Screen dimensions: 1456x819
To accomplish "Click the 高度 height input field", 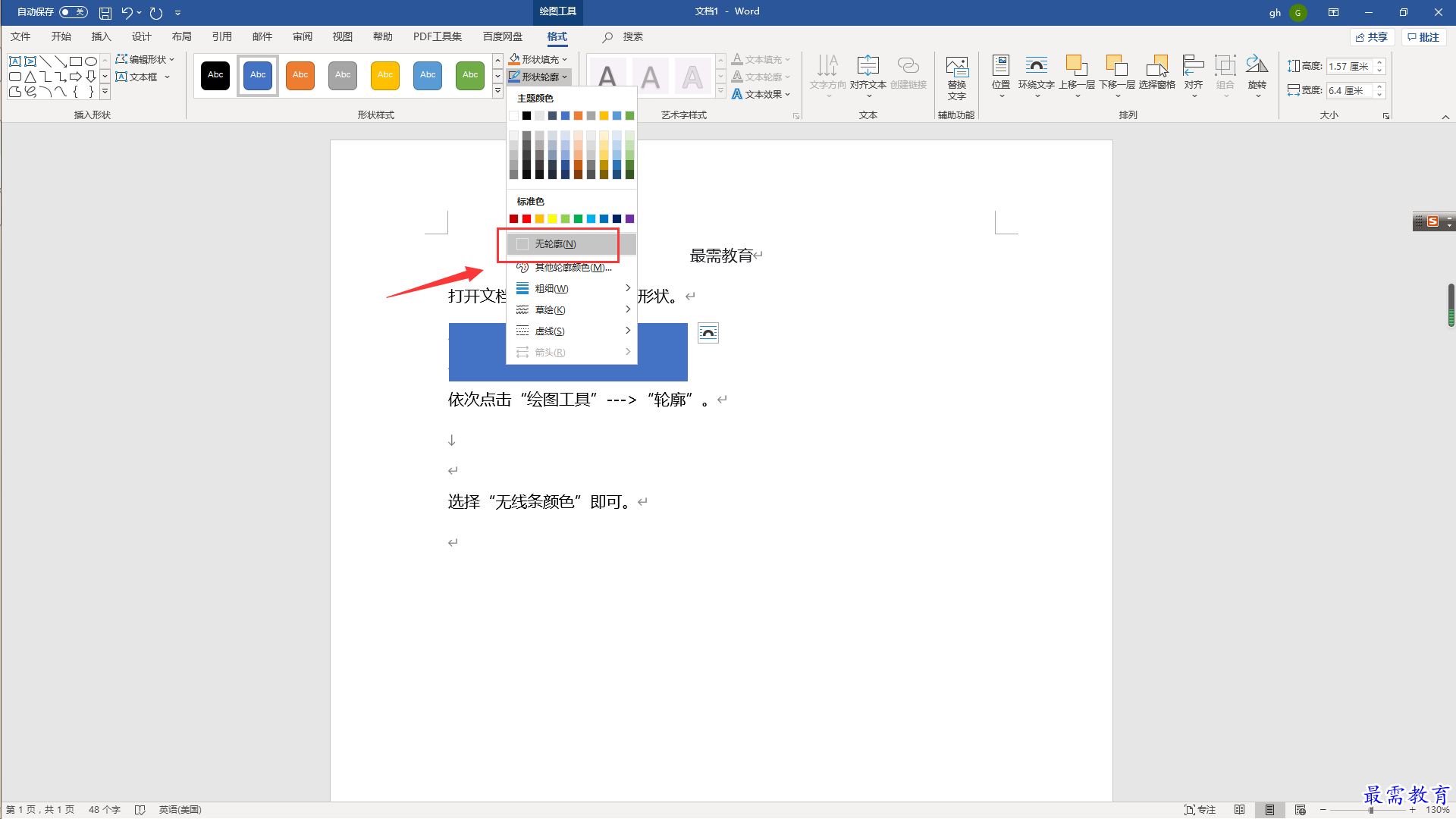I will point(1350,67).
